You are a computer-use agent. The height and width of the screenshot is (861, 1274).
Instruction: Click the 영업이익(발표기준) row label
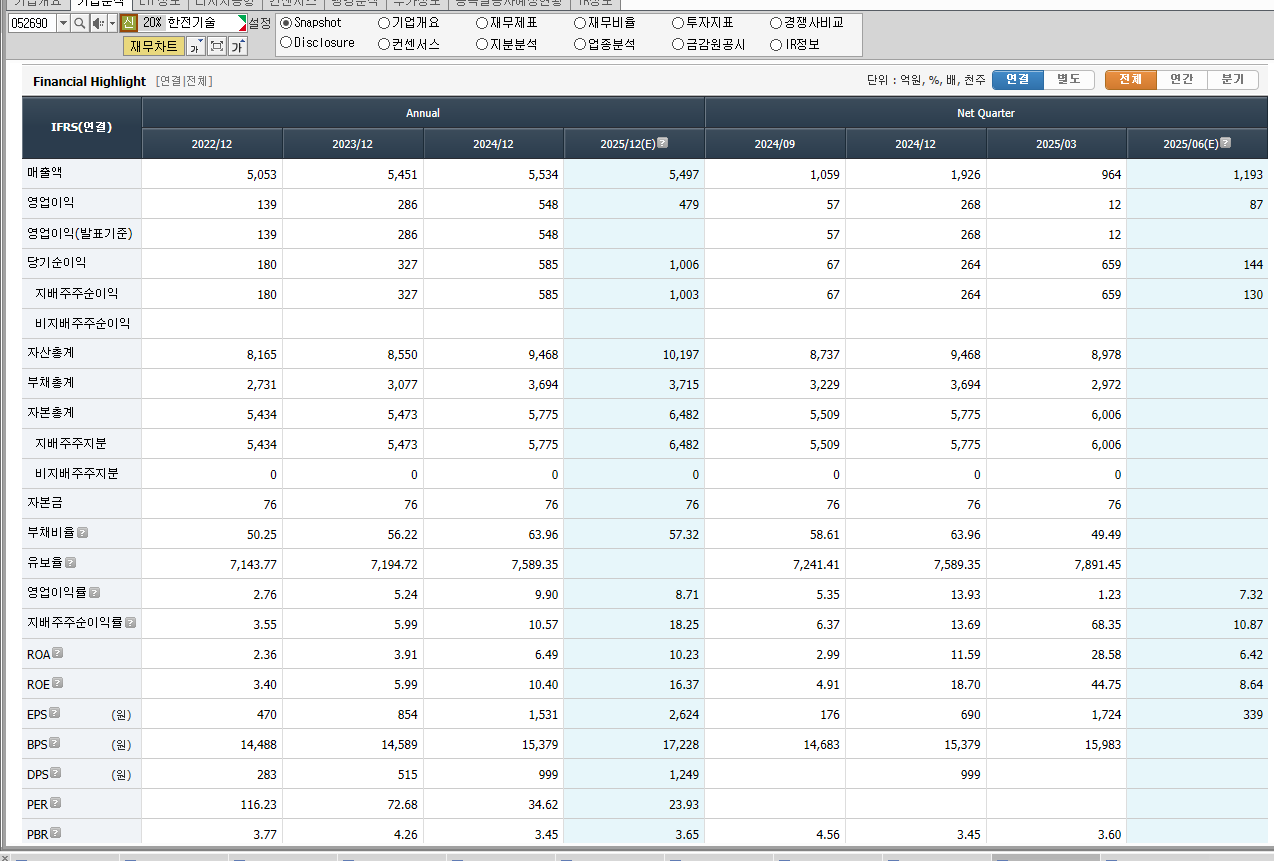click(x=80, y=233)
